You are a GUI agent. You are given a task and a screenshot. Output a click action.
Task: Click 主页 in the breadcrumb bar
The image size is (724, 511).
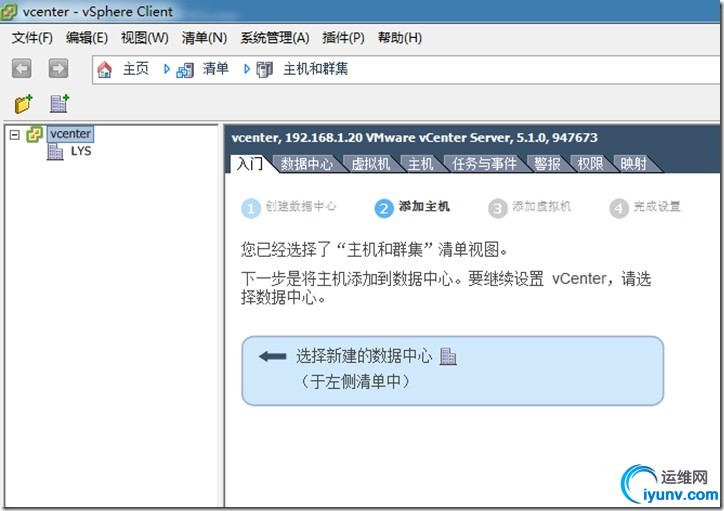(x=136, y=69)
